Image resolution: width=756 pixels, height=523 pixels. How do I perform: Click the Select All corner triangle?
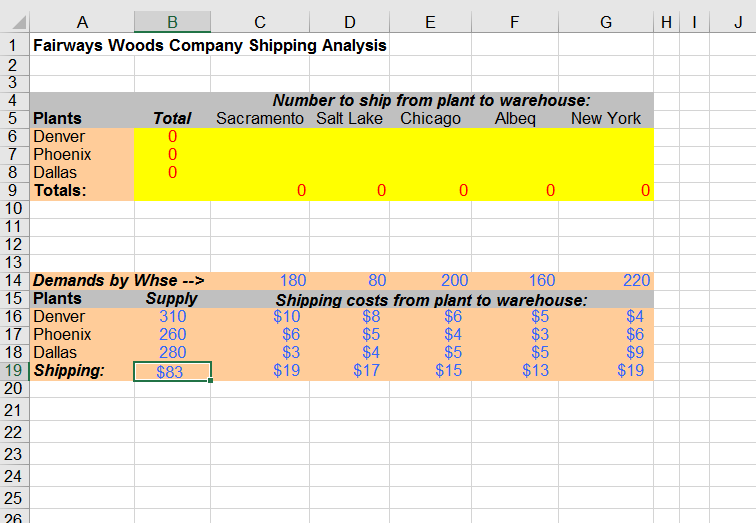[18, 22]
